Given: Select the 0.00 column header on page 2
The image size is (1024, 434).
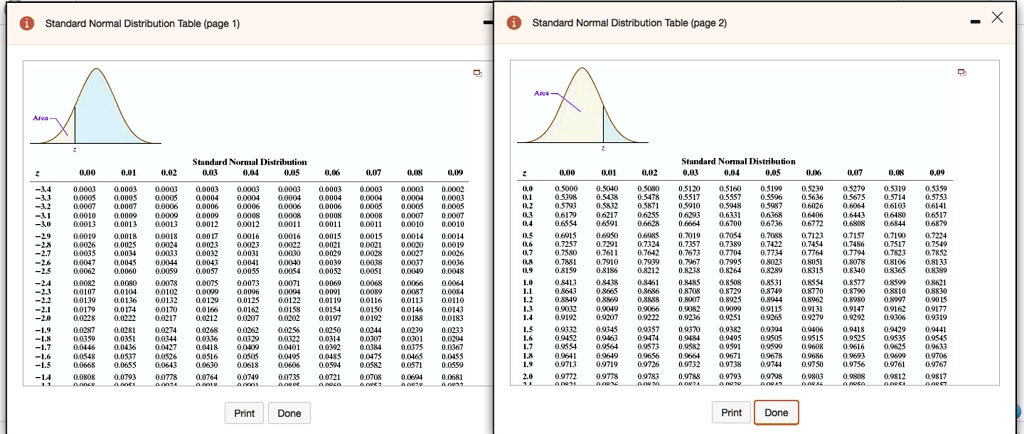Looking at the screenshot, I should (x=567, y=172).
